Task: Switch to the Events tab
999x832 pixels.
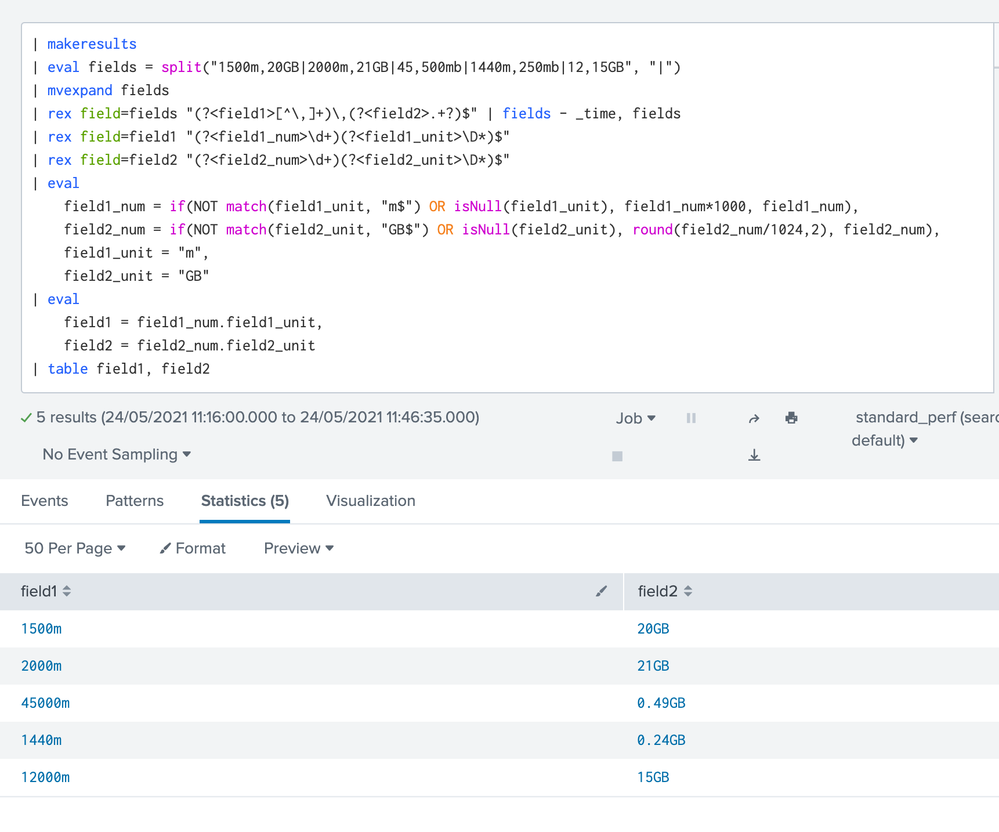Action: coord(45,501)
